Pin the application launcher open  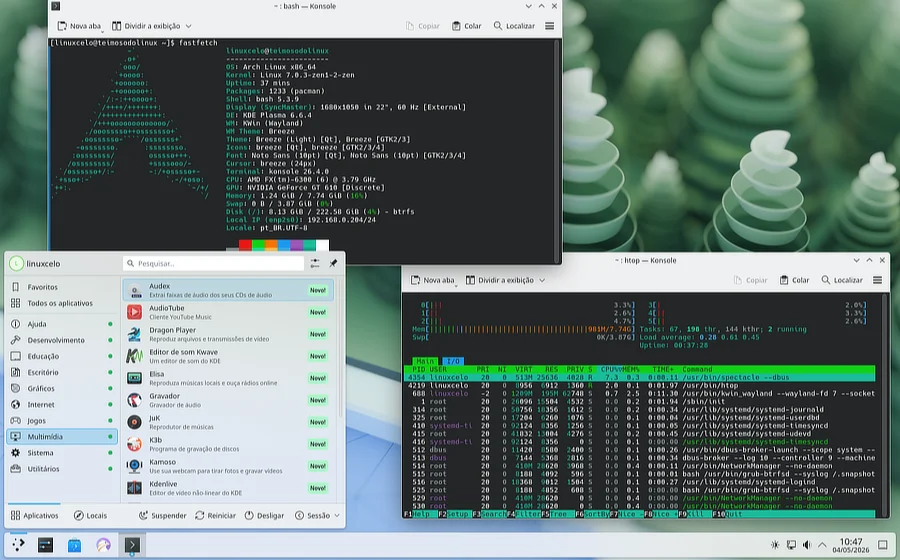coord(333,263)
